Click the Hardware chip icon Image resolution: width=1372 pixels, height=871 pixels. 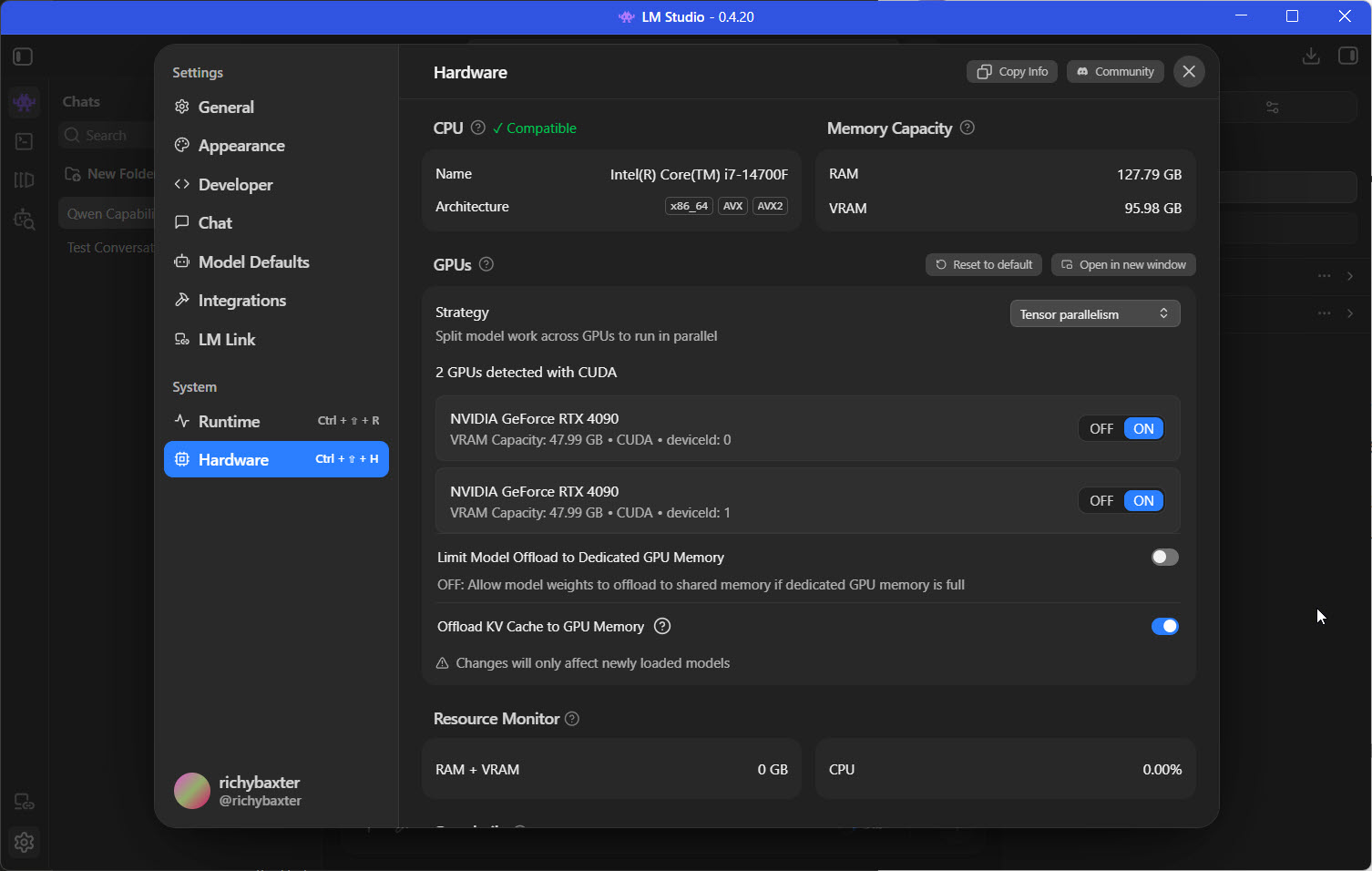(x=182, y=459)
